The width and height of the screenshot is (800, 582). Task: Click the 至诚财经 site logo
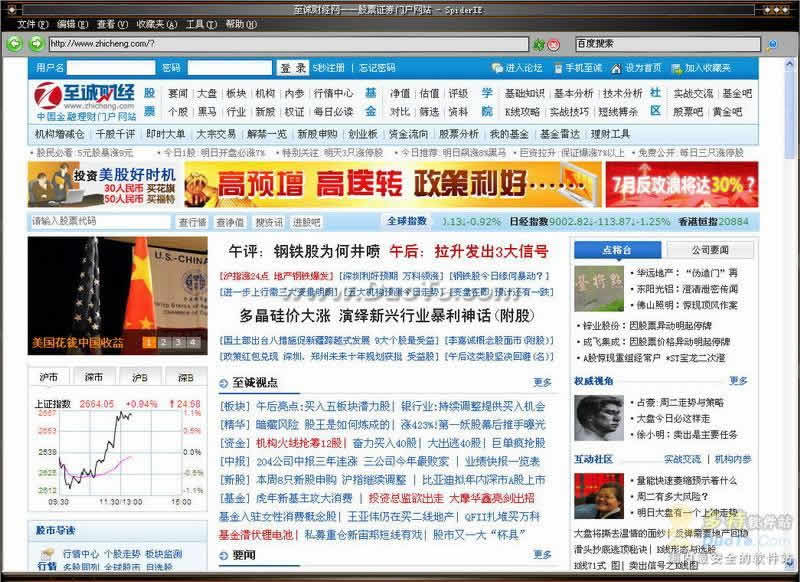tap(84, 103)
